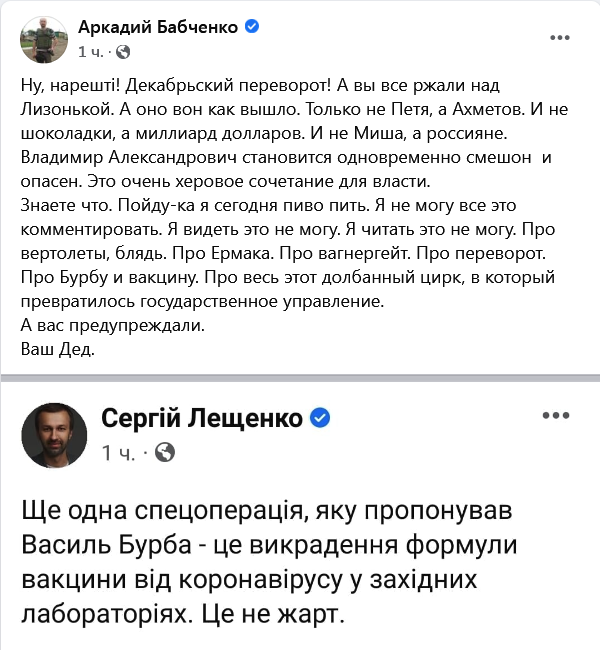The width and height of the screenshot is (600, 650).
Task: Click verified checkmark beside Сергій Лещенко
Action: tap(320, 417)
